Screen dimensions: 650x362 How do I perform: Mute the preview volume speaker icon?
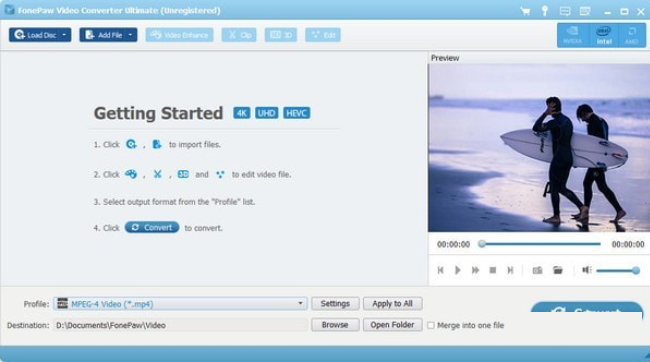coord(587,270)
